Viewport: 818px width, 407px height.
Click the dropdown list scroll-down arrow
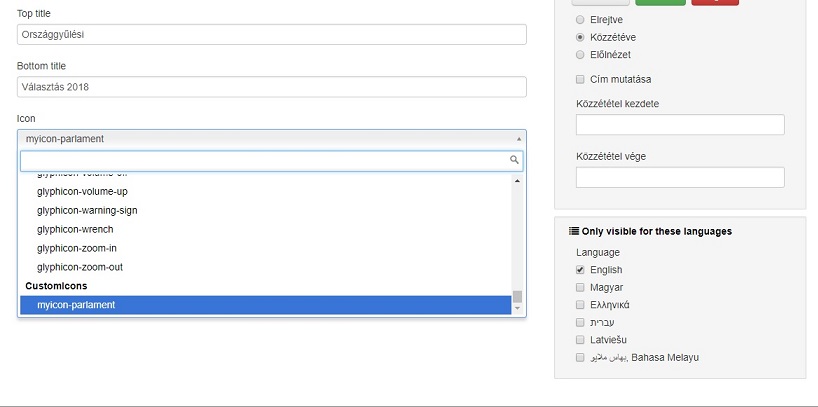[x=518, y=308]
